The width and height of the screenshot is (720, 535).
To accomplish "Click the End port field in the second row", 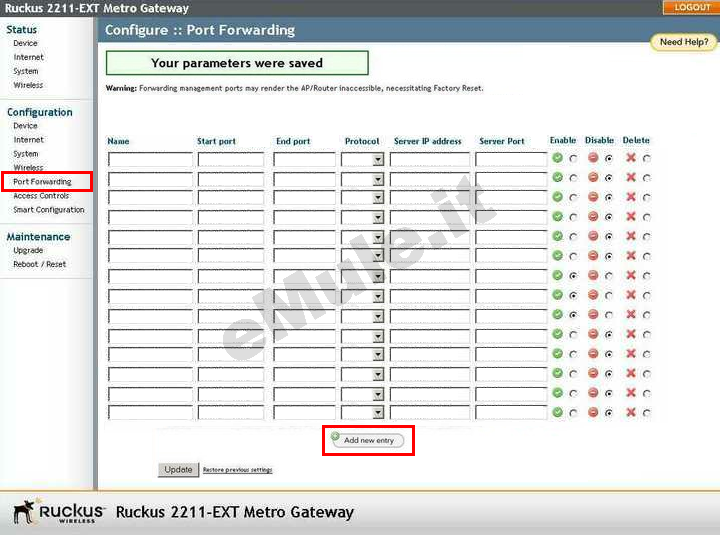I will pyautogui.click(x=304, y=179).
